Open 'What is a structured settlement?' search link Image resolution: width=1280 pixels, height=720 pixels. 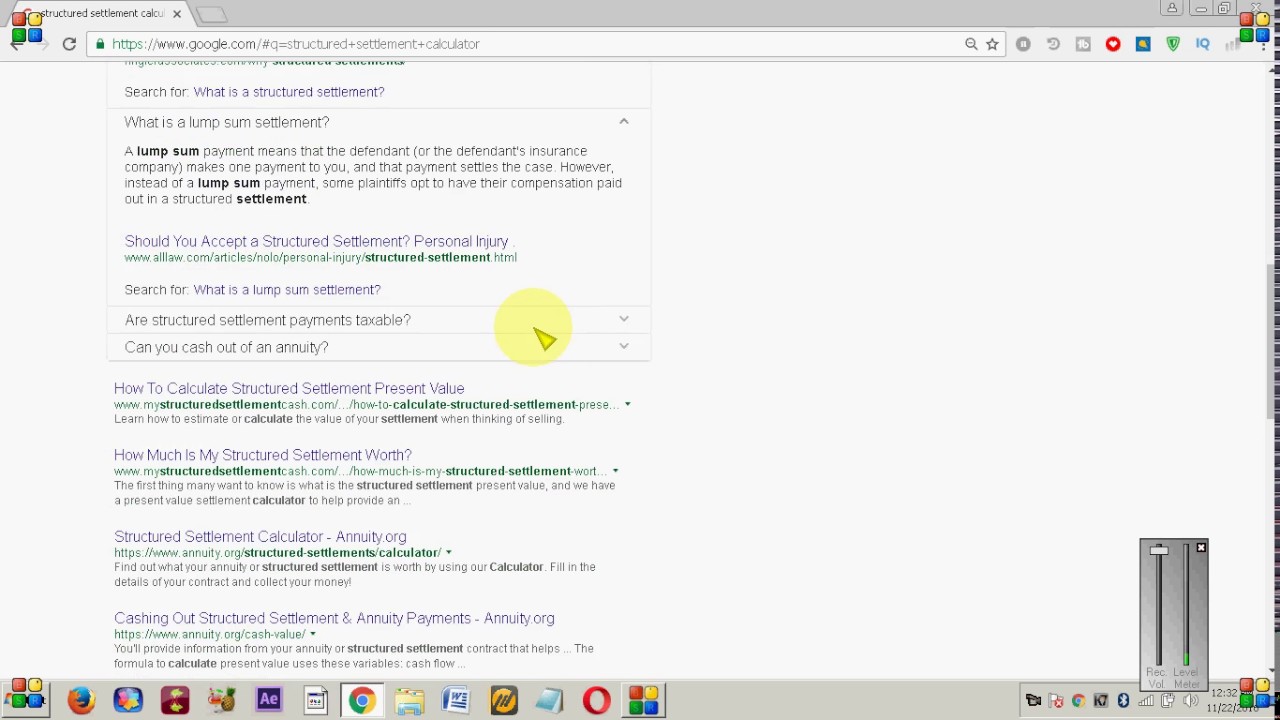[x=289, y=92]
